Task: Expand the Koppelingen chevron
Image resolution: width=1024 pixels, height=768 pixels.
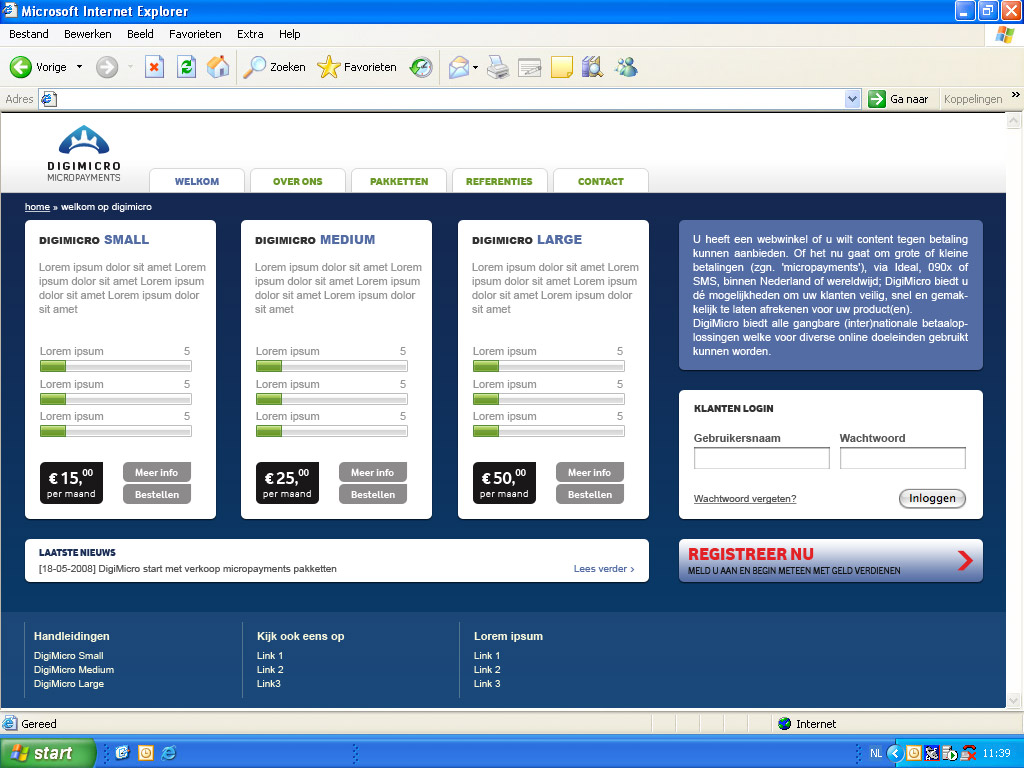Action: 1016,95
